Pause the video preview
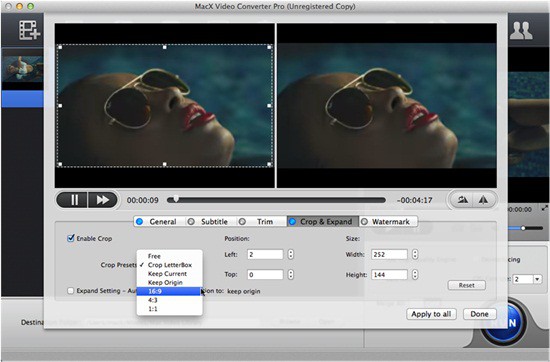The image size is (550, 362). 73,200
